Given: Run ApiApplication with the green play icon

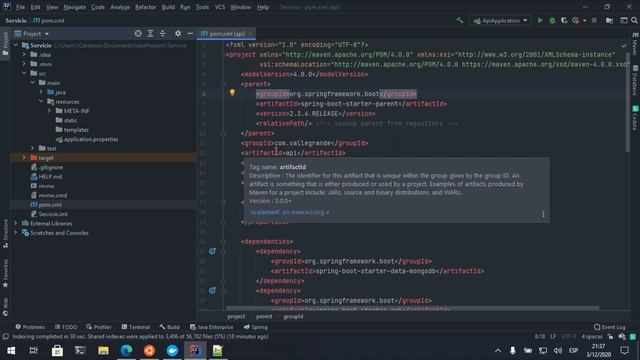Looking at the screenshot, I should point(540,20).
